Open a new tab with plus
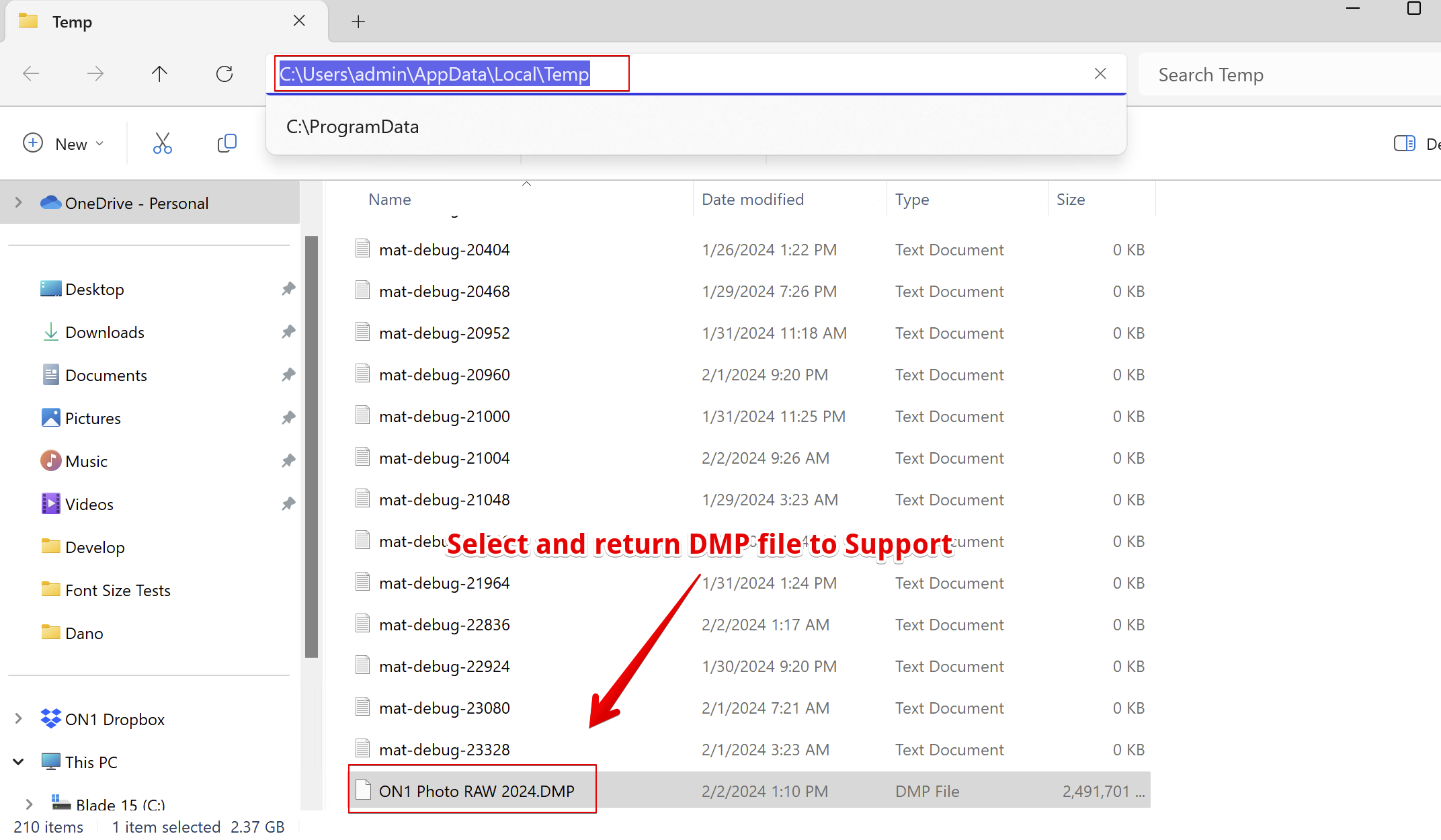The image size is (1441, 840). [358, 22]
